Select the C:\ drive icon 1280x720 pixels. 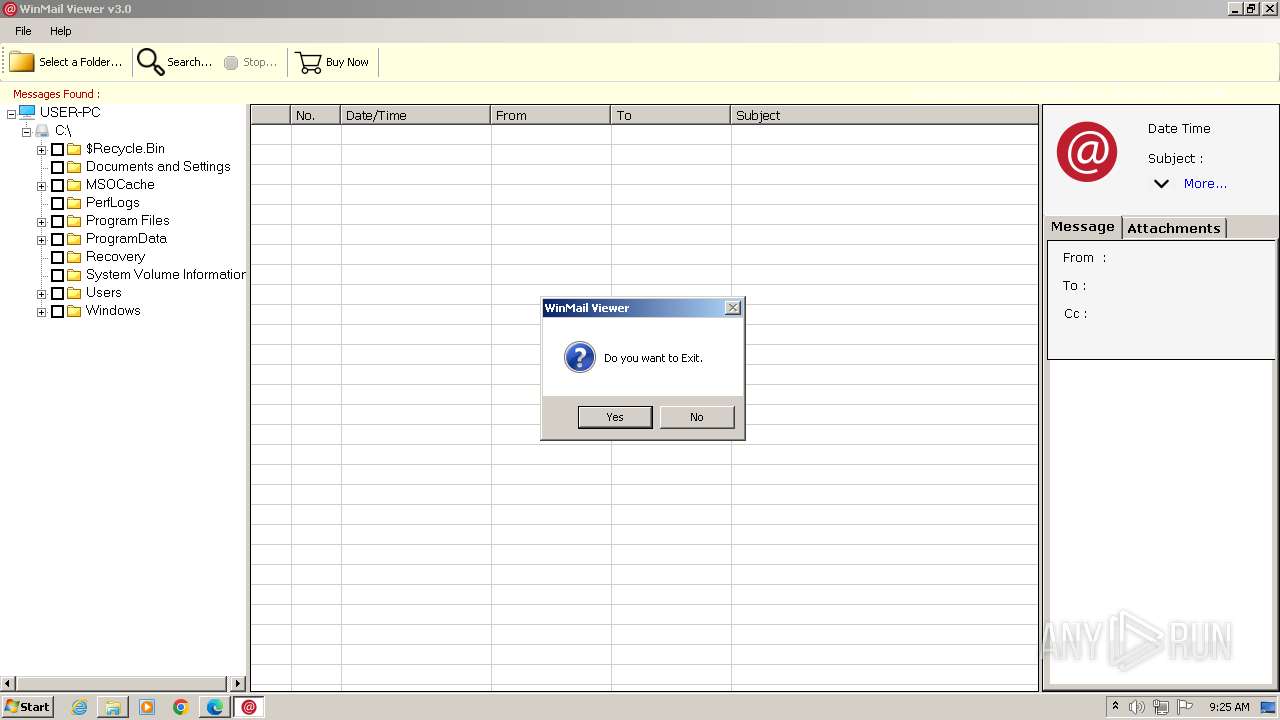42,131
